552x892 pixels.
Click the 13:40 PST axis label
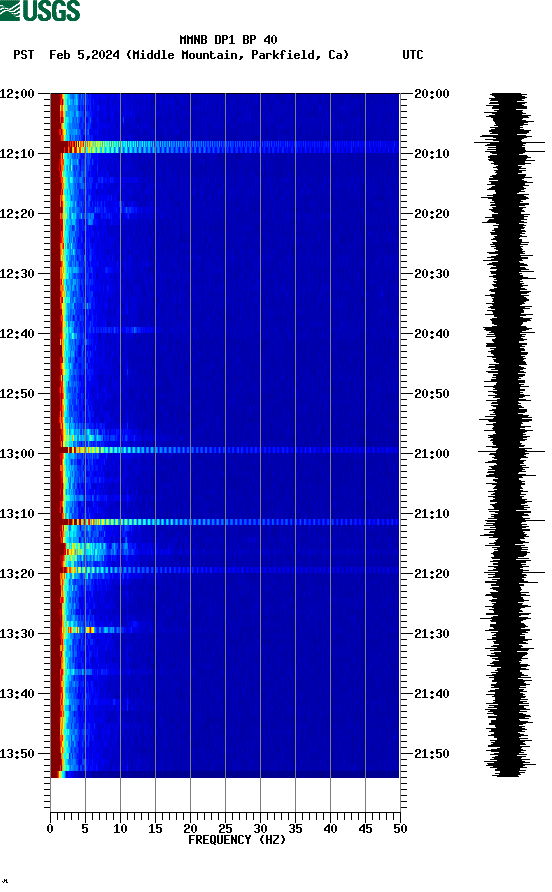tap(17, 694)
